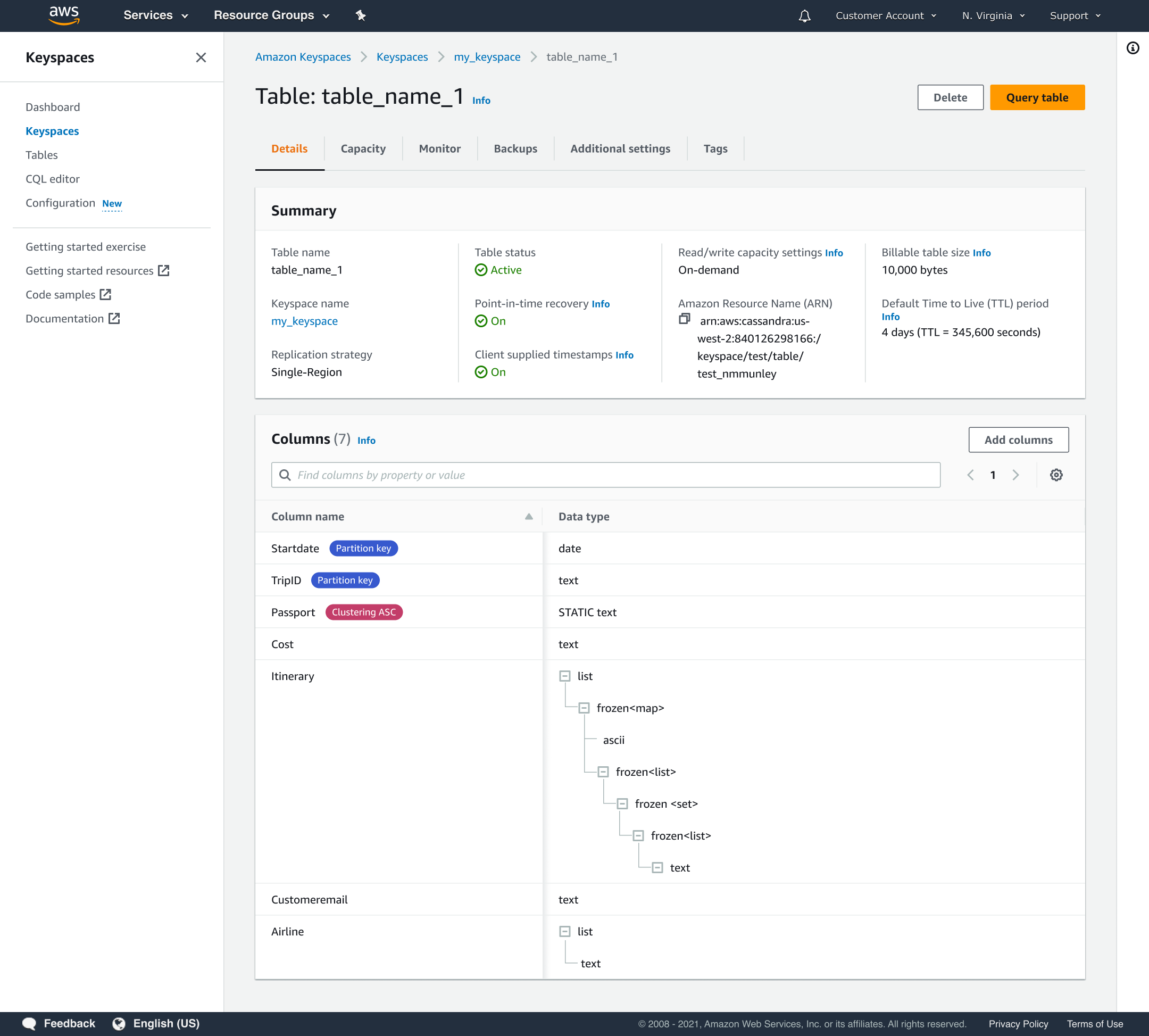Click the Clustering ASC badge on Passport
1149x1036 pixels.
(x=364, y=612)
